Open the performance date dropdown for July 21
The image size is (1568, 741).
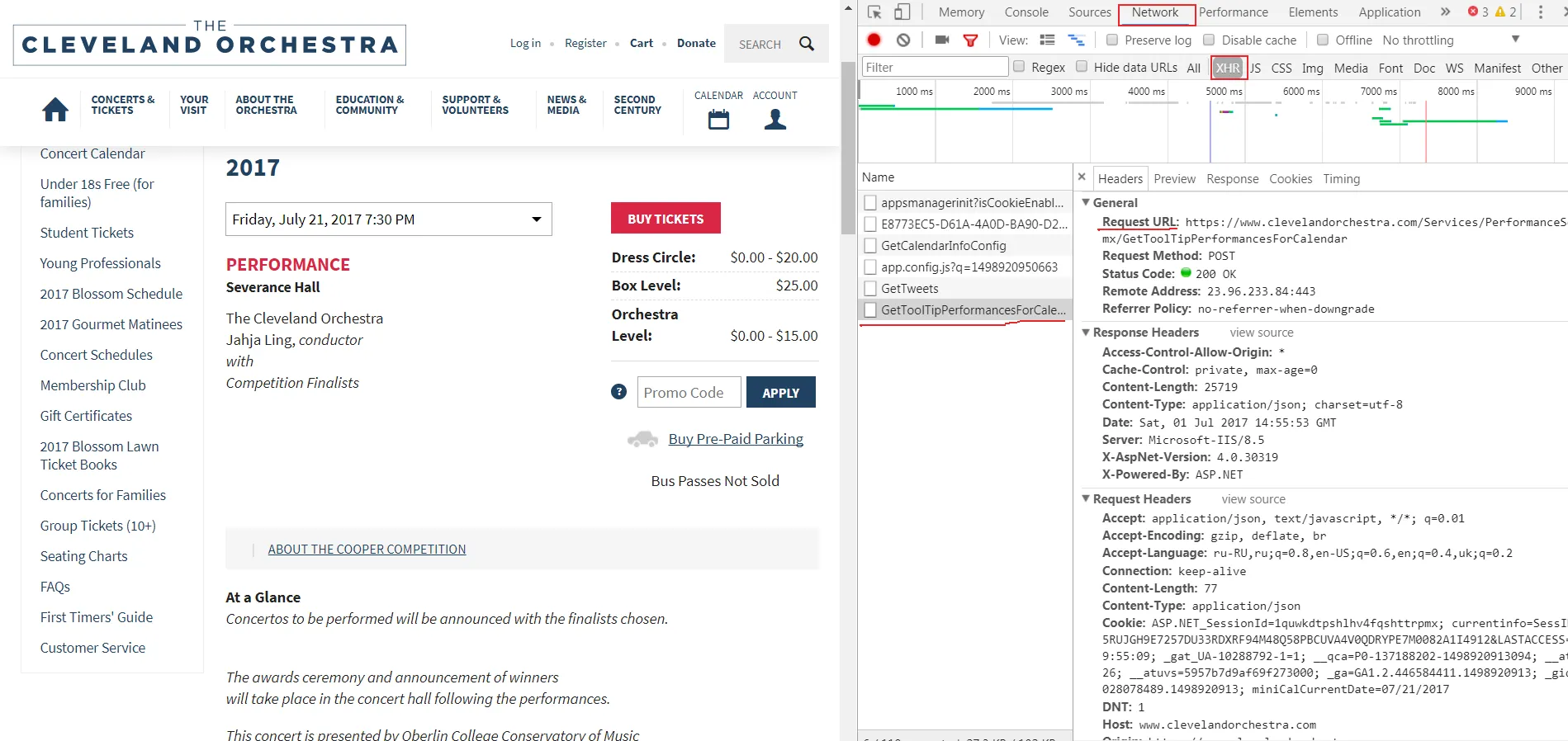pyautogui.click(x=389, y=219)
